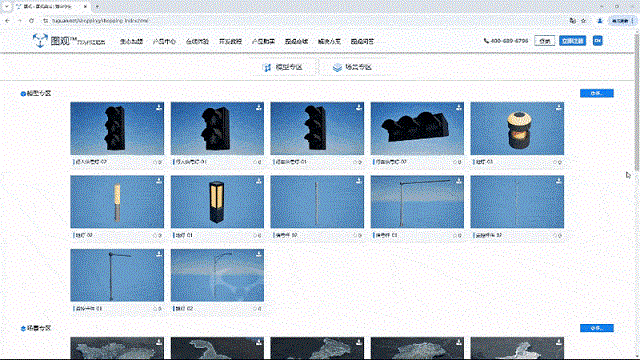Click the vertical page scrollbar

click(637, 102)
